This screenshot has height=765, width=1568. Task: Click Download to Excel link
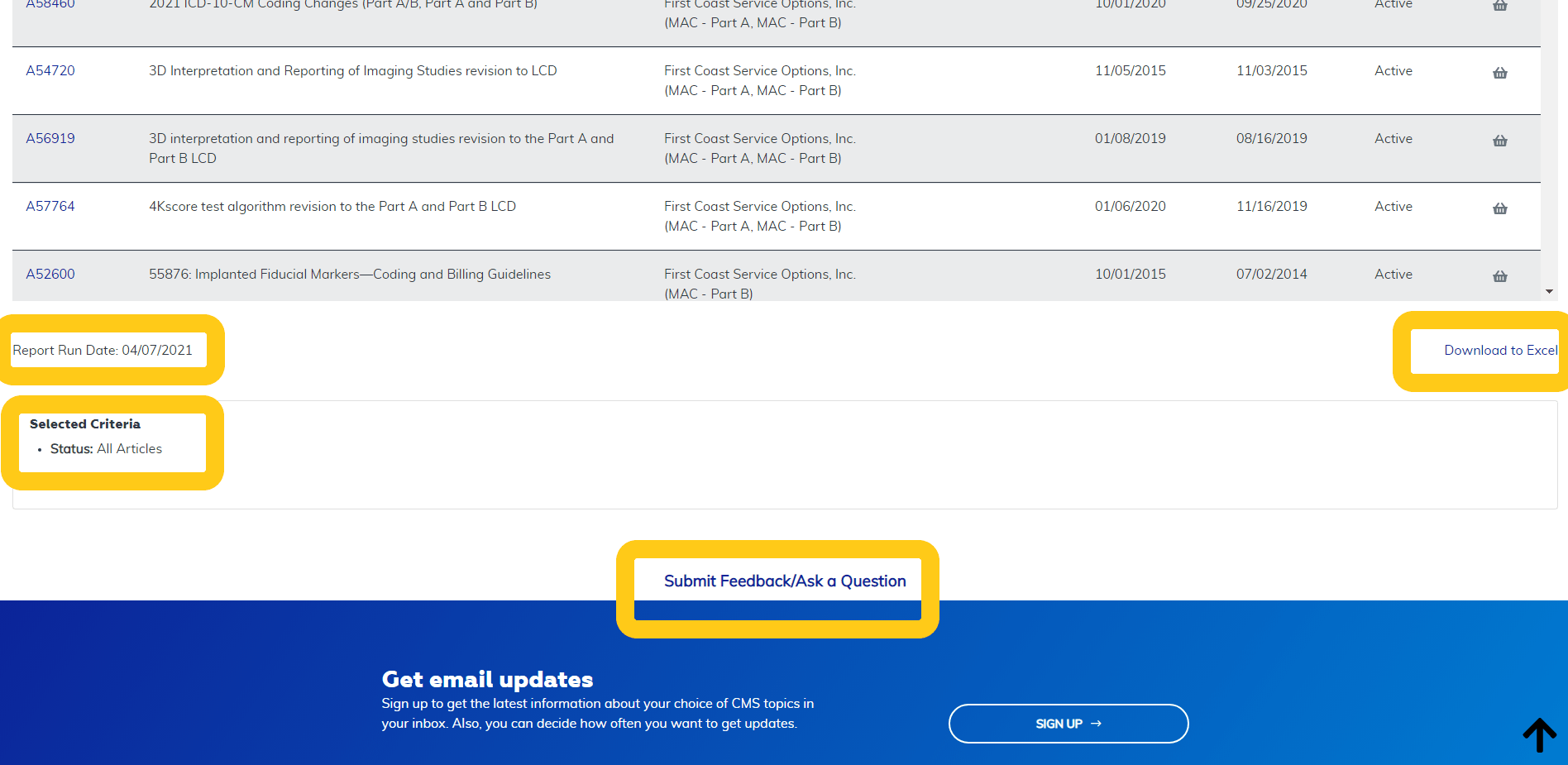(x=1500, y=351)
